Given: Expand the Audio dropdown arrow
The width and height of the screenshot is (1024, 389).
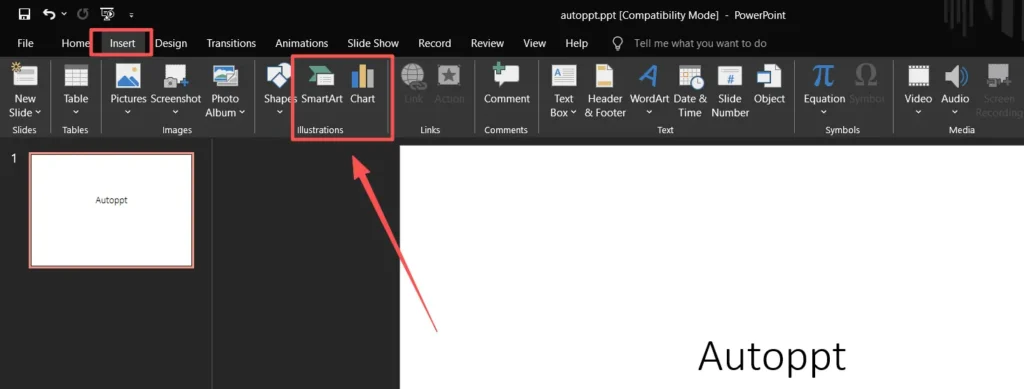Looking at the screenshot, I should click(x=955, y=112).
